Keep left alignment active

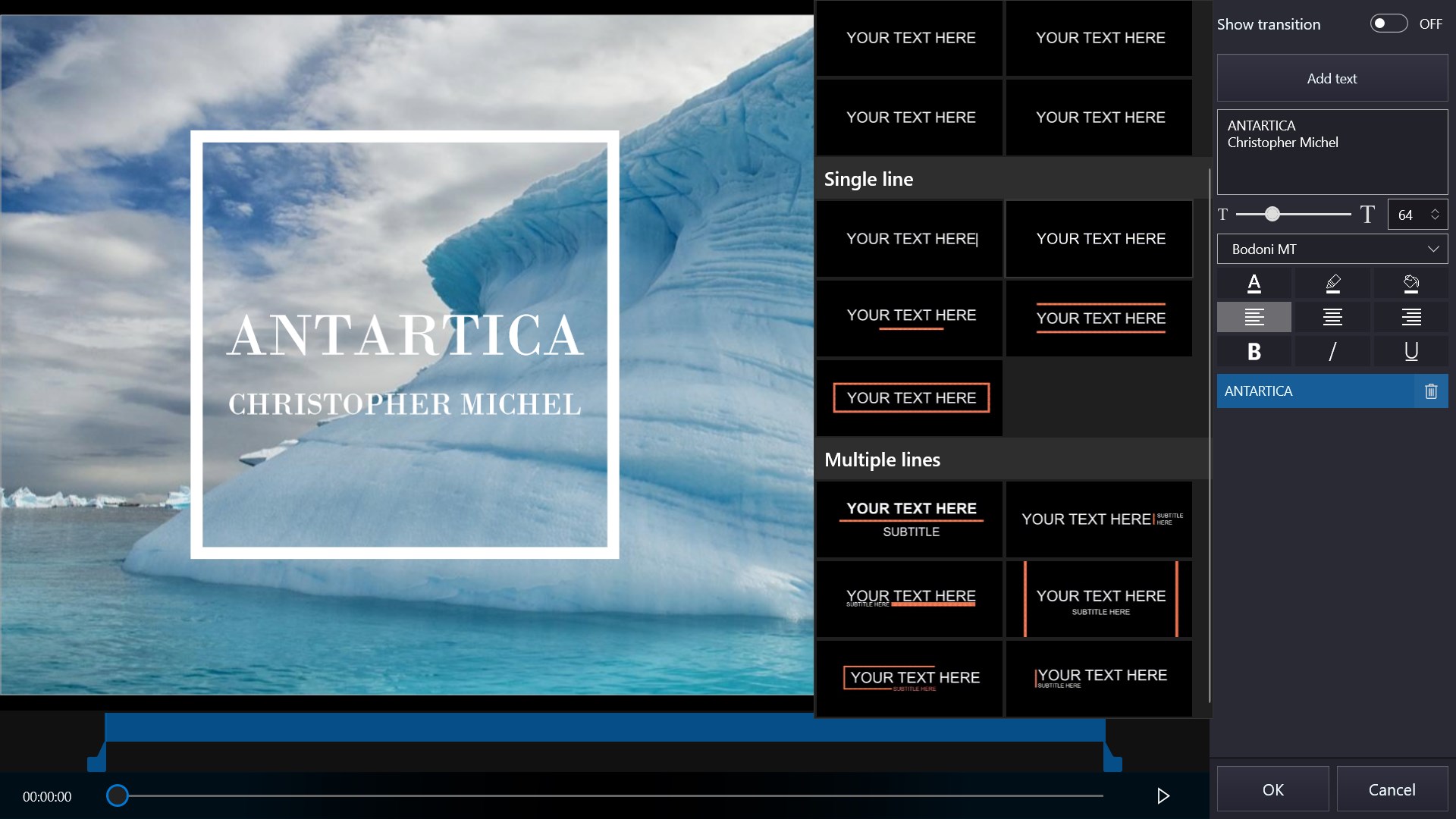[x=1254, y=317]
